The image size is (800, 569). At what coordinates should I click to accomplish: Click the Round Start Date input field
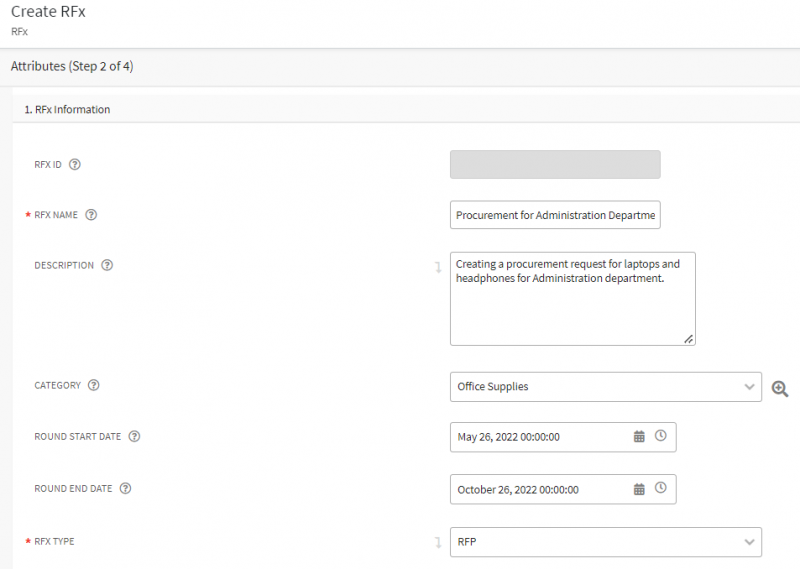point(540,437)
